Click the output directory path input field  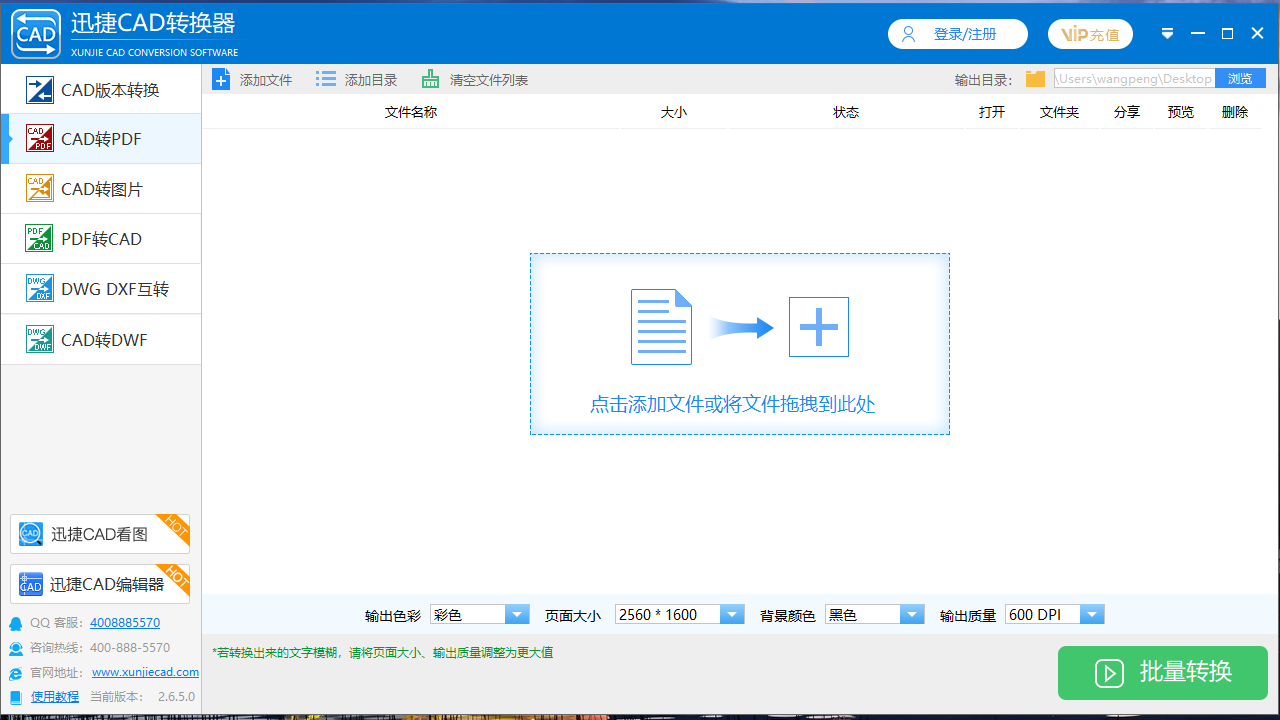pos(1135,78)
